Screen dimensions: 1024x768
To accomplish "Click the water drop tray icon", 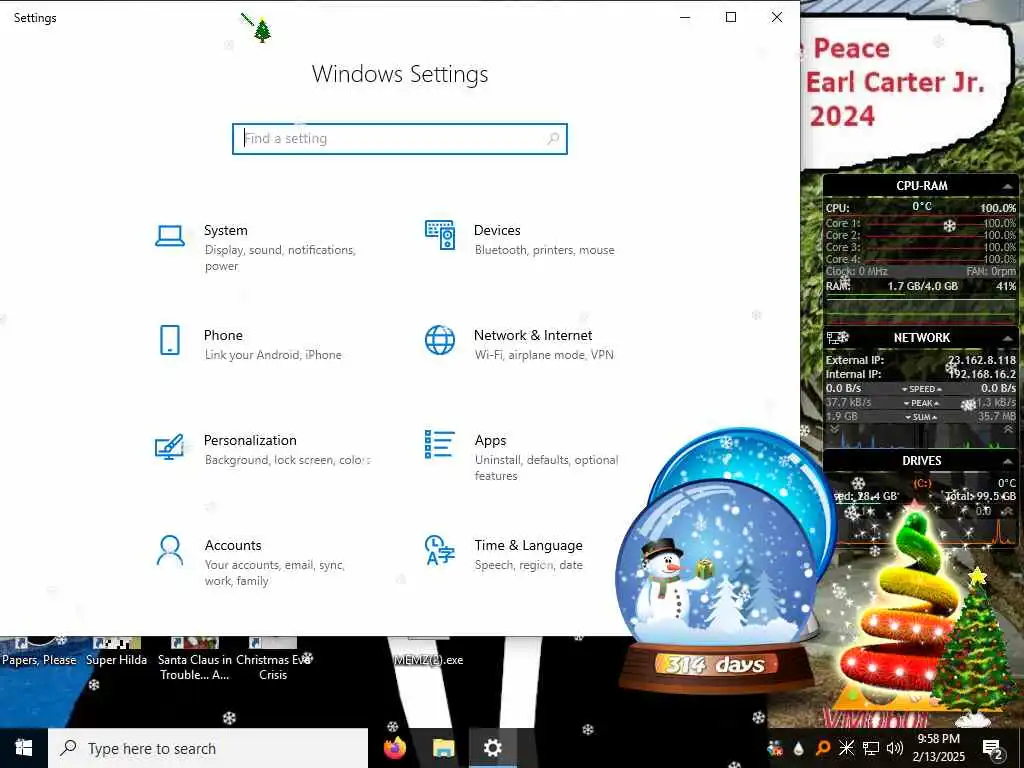I will click(x=798, y=748).
